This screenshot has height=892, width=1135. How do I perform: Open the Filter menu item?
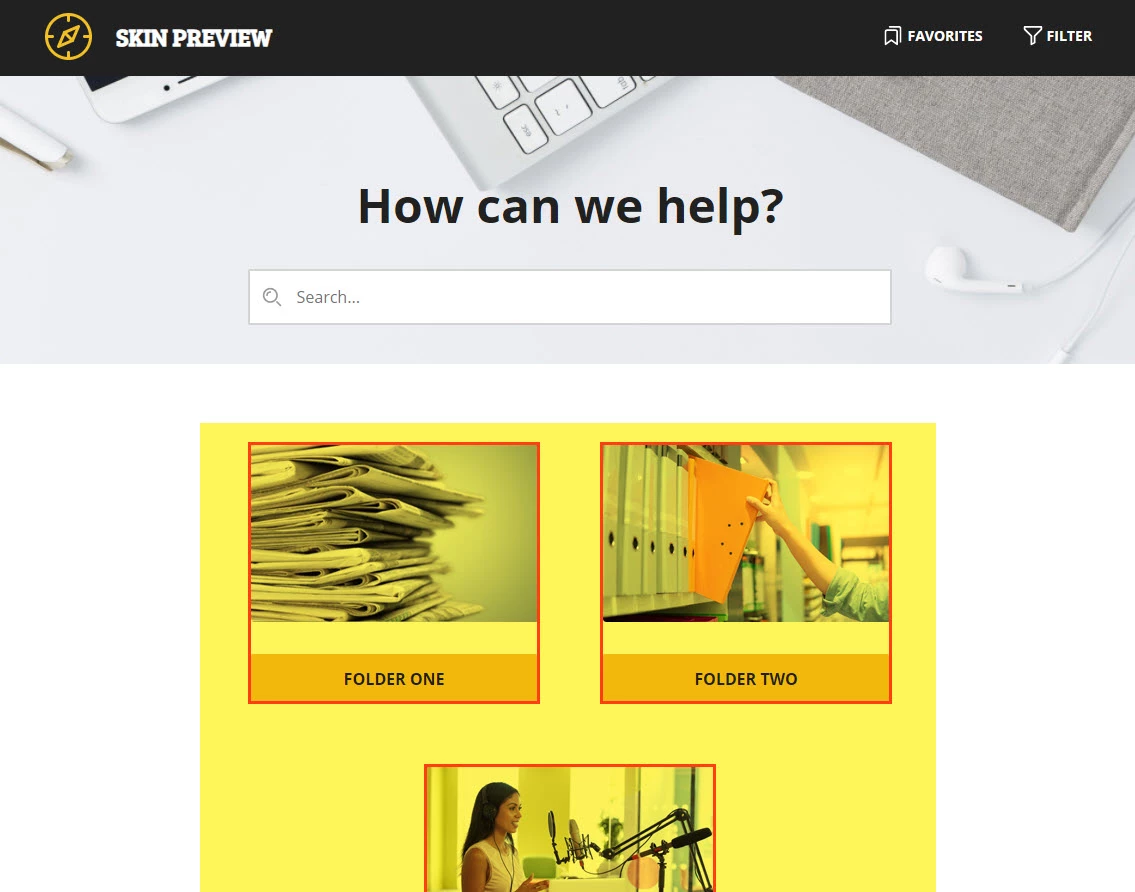tap(1058, 35)
